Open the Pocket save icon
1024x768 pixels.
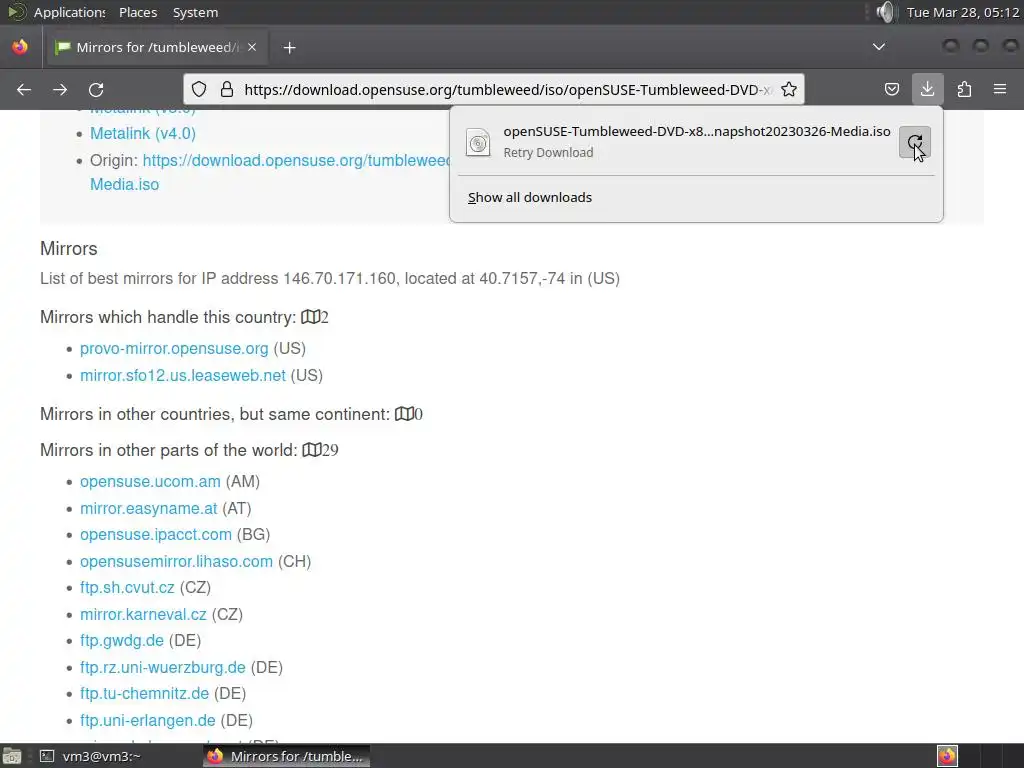coord(891,89)
